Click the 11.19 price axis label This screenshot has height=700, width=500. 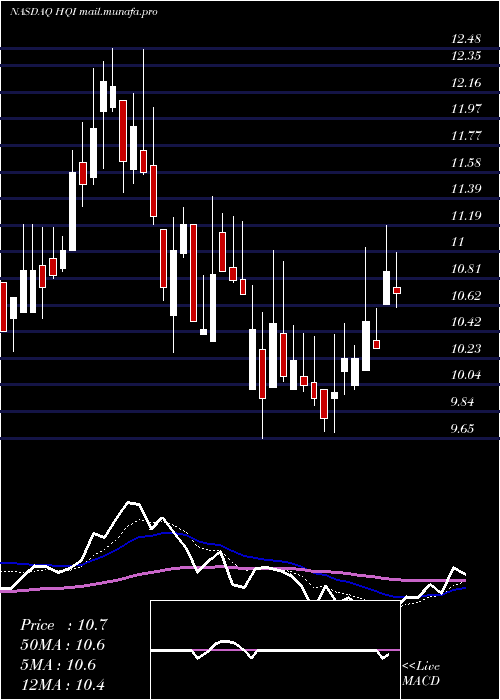466,216
